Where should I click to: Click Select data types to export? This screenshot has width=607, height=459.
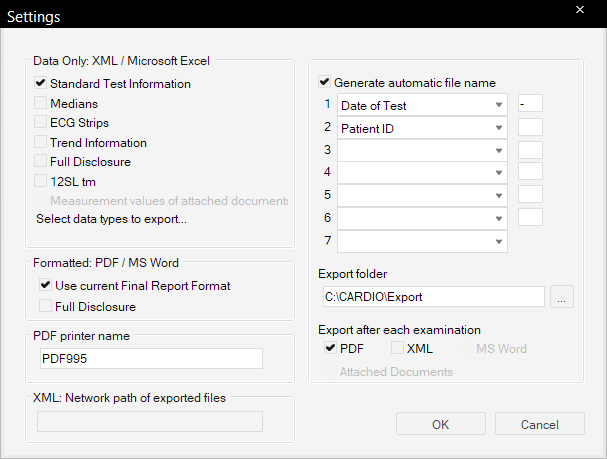coord(111,218)
